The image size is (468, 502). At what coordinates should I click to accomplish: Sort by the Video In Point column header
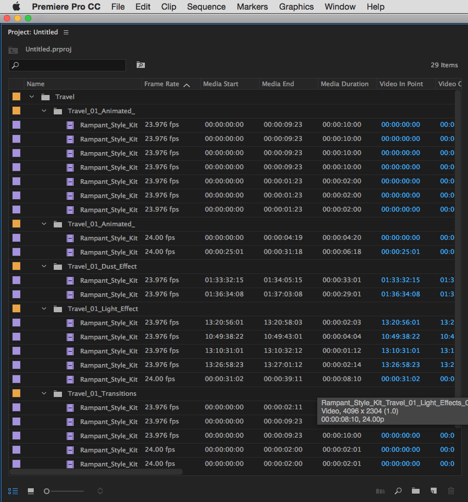[401, 84]
